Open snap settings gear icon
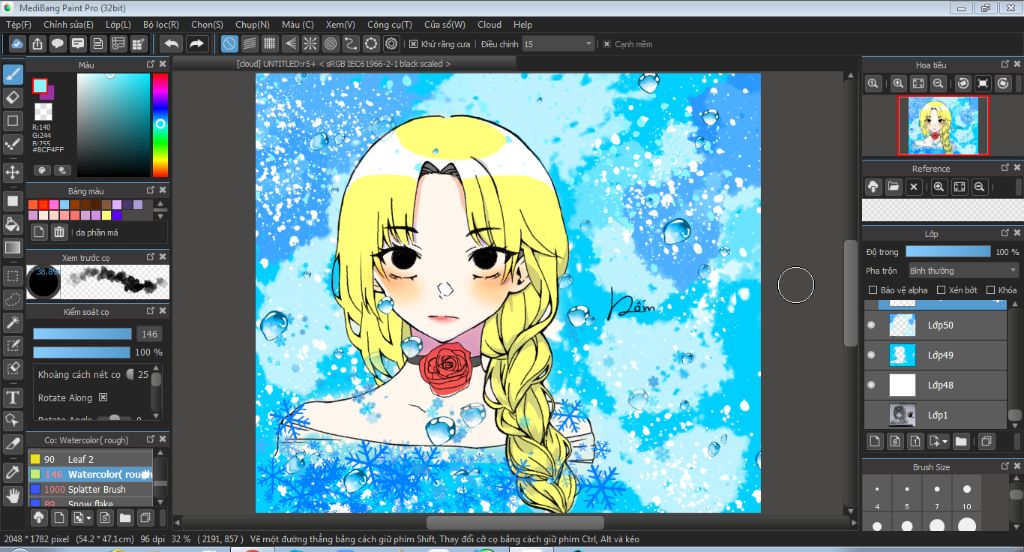1024x552 pixels. [391, 44]
